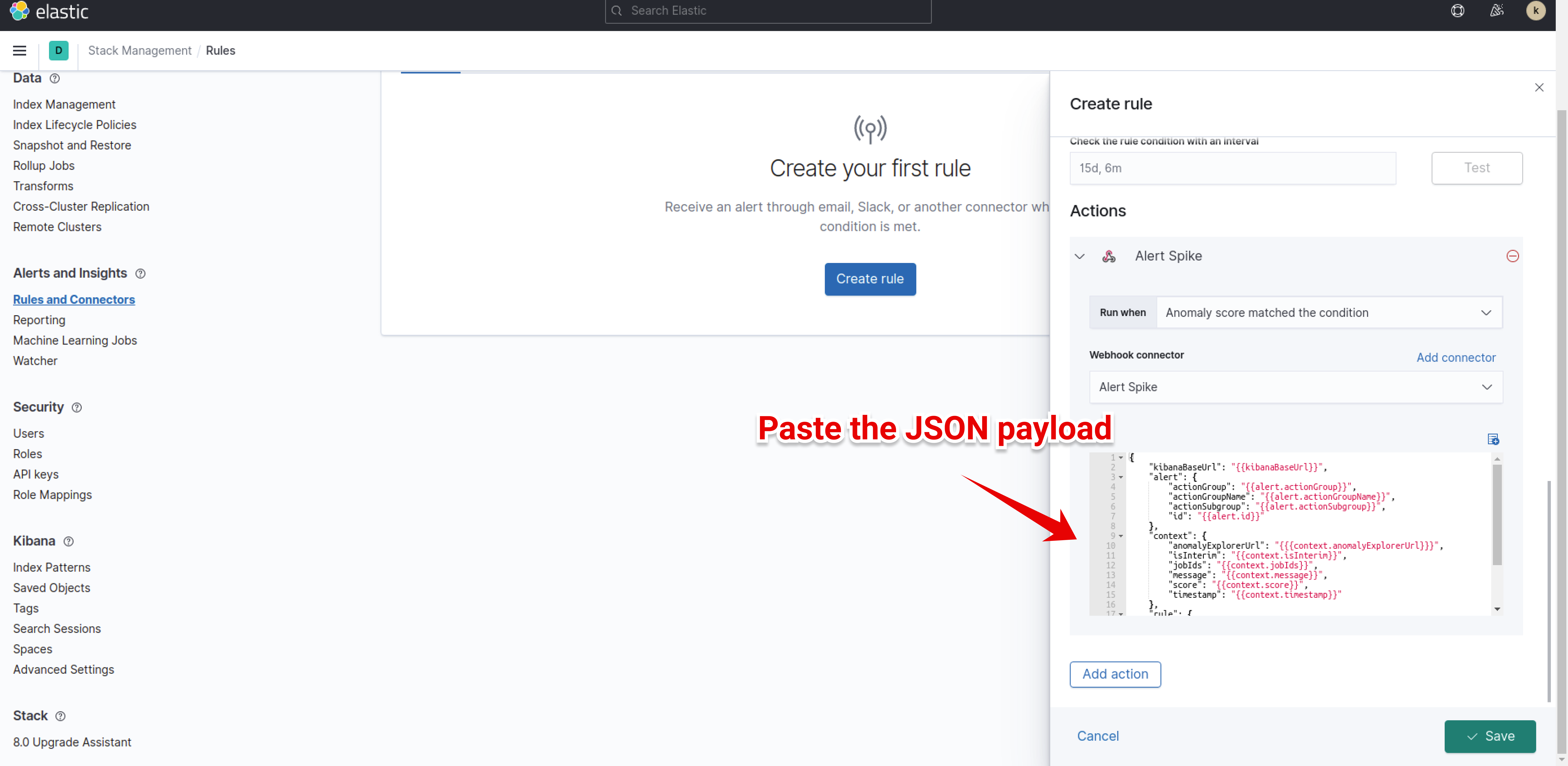Collapse the Alert Spike action accordion
1568x766 pixels.
click(1080, 256)
